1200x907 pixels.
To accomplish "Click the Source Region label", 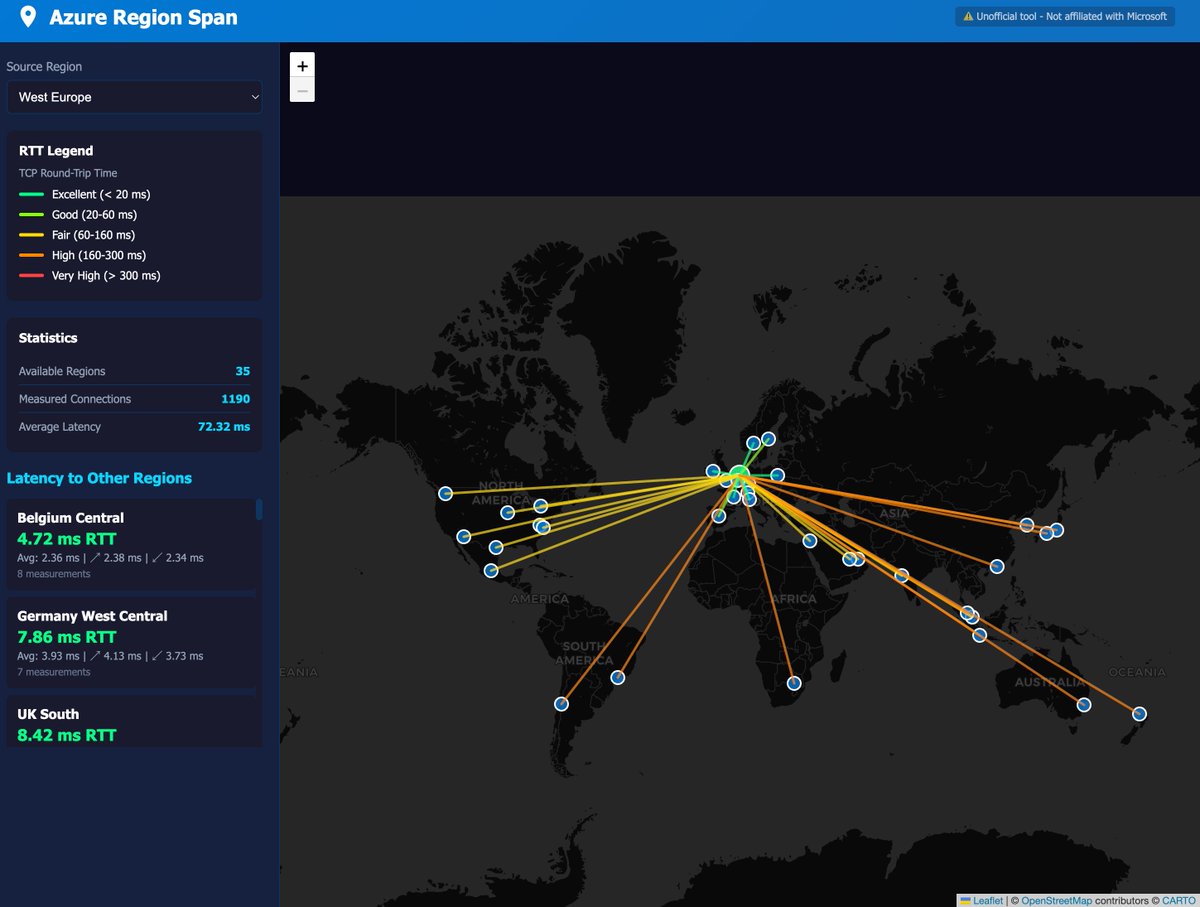I will [44, 66].
